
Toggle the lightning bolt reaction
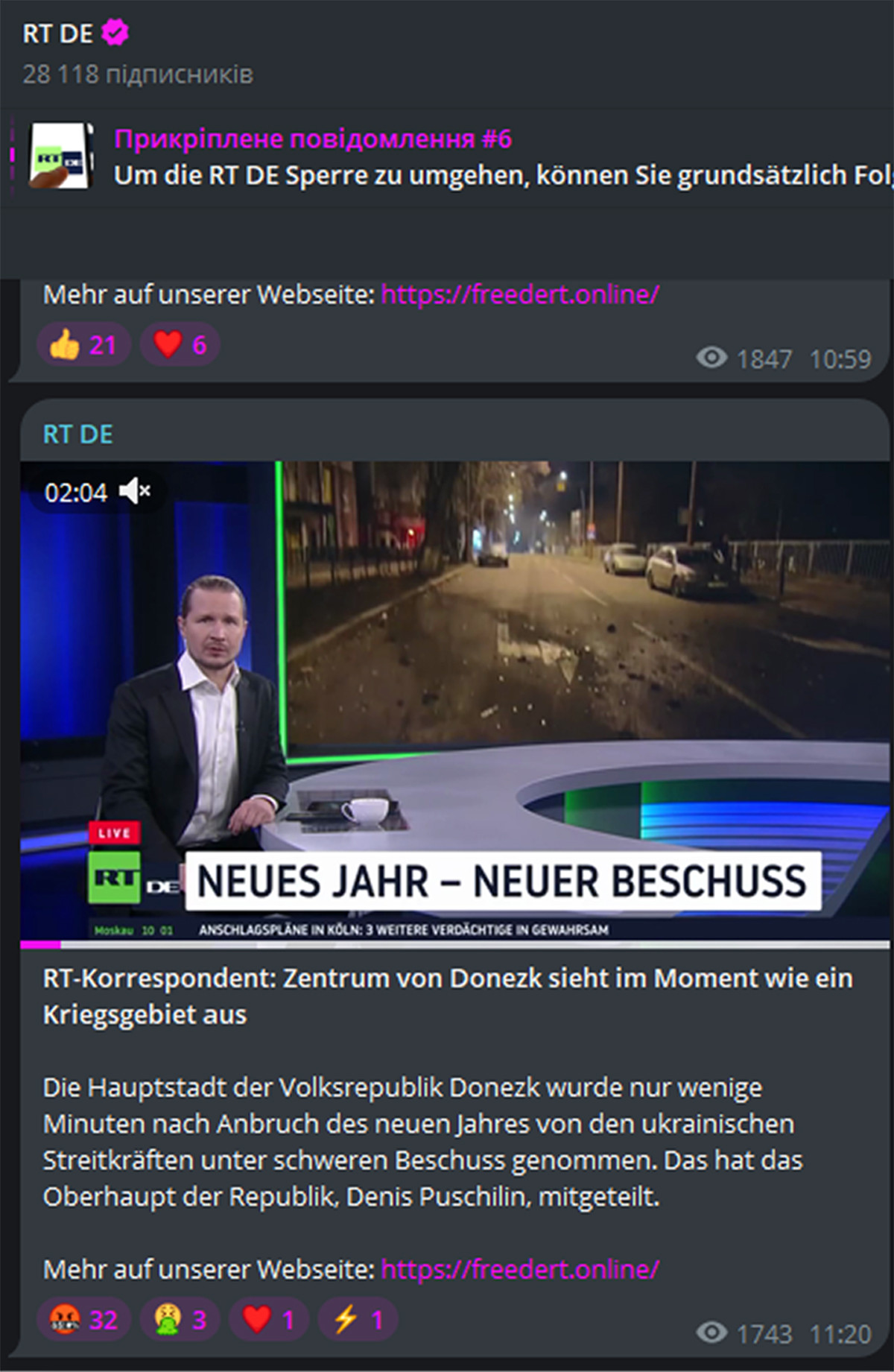pos(358,1319)
